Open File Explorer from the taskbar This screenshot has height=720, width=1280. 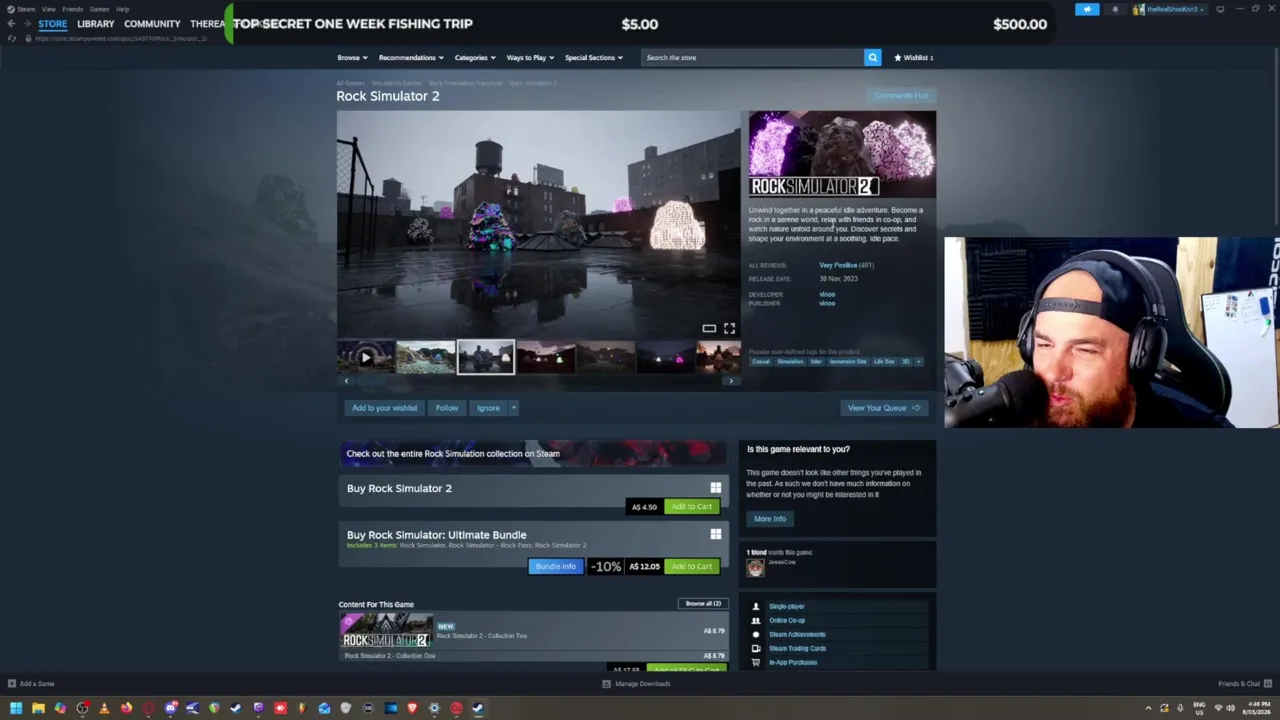[x=38, y=708]
